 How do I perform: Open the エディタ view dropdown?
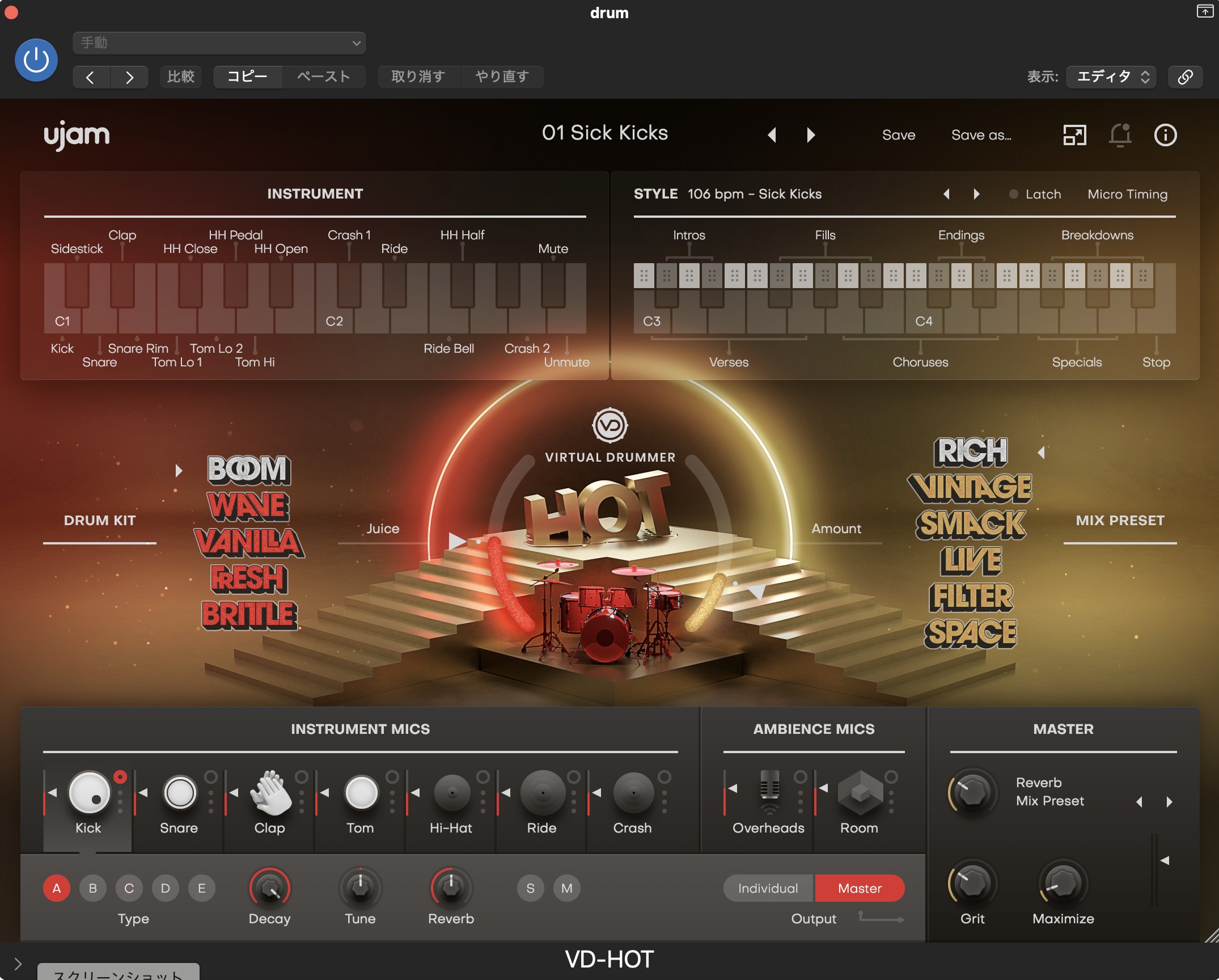pos(1111,77)
